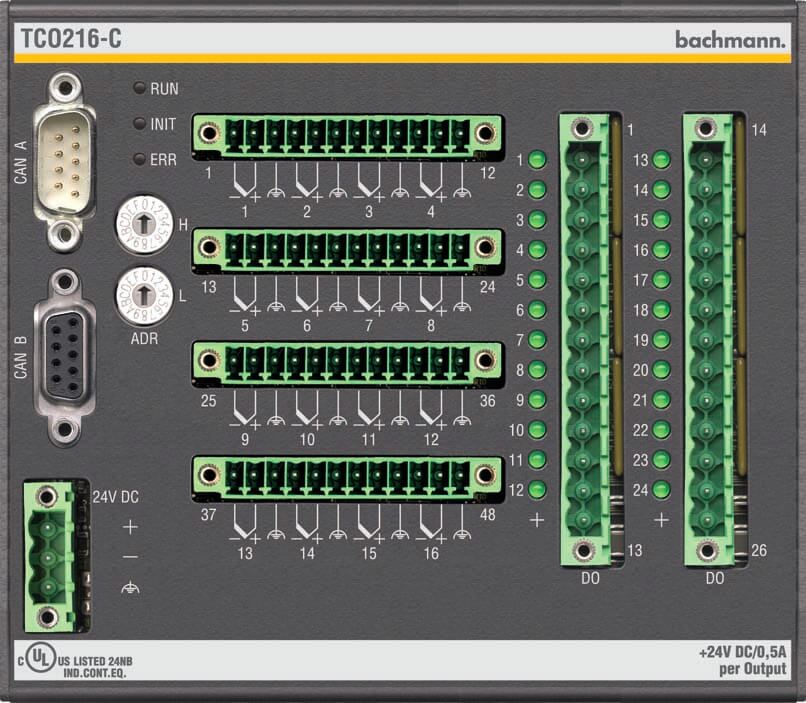Image resolution: width=806 pixels, height=703 pixels.
Task: Click the '+24V DC/0,5A per Output' text
Action: coord(743,660)
